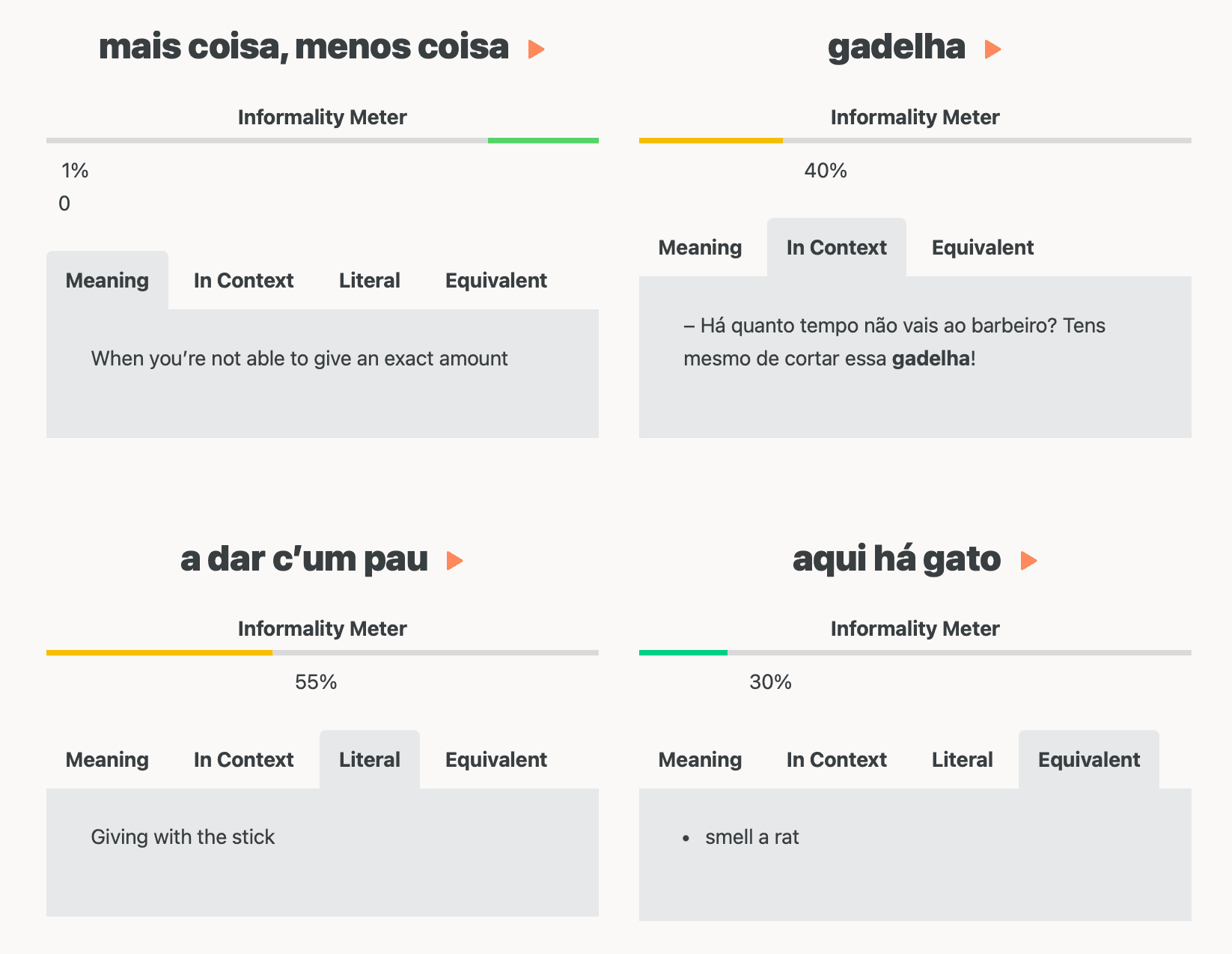
Task: Show Equivalent tab for 'mais coisa, menos coisa'
Action: 495,281
